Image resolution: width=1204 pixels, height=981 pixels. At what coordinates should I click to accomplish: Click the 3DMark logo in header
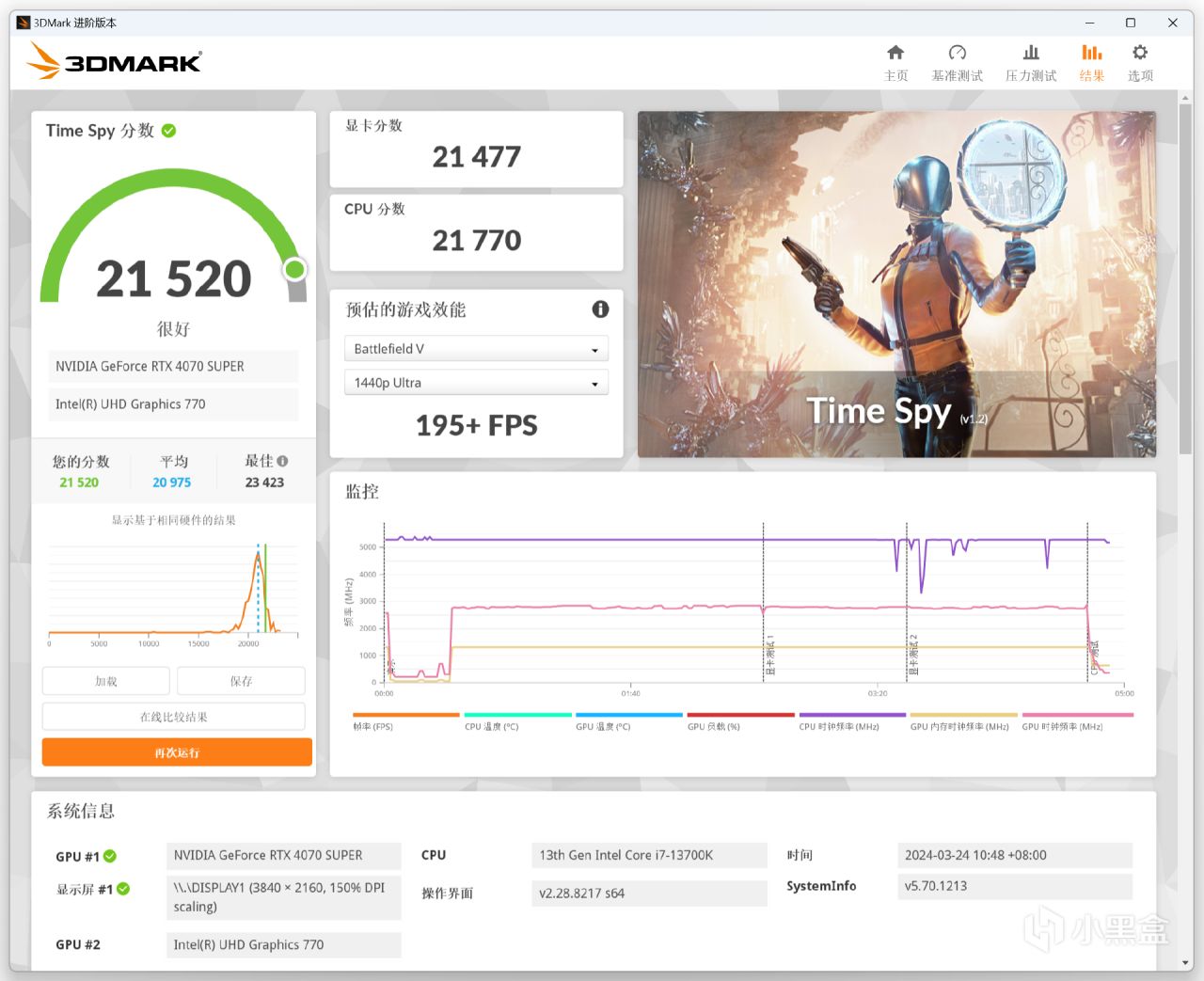114,61
